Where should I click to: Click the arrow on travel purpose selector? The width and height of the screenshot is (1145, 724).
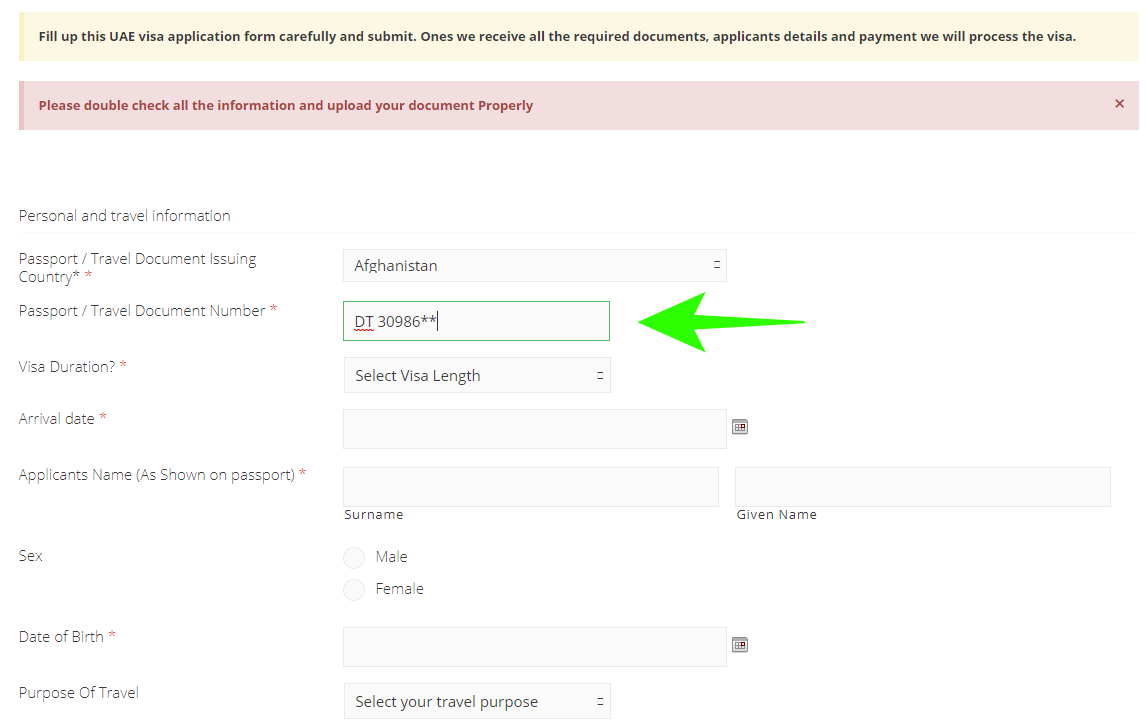tap(601, 701)
